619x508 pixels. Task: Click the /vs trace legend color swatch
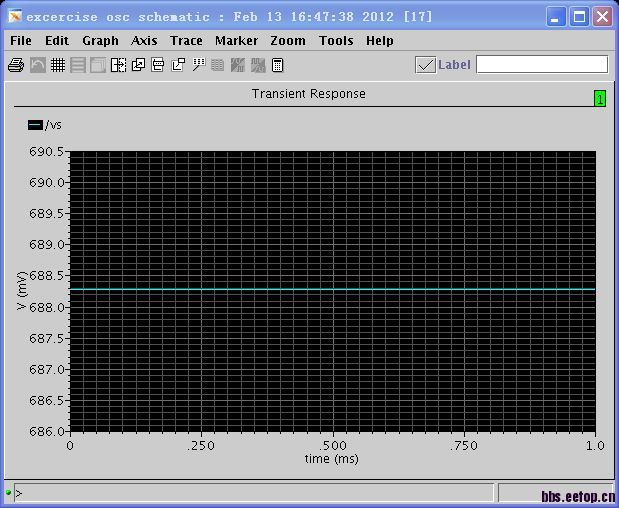point(35,125)
